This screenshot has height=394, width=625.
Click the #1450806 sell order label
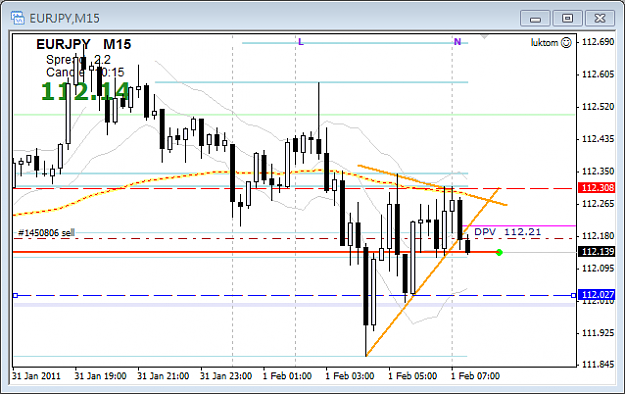[46, 232]
